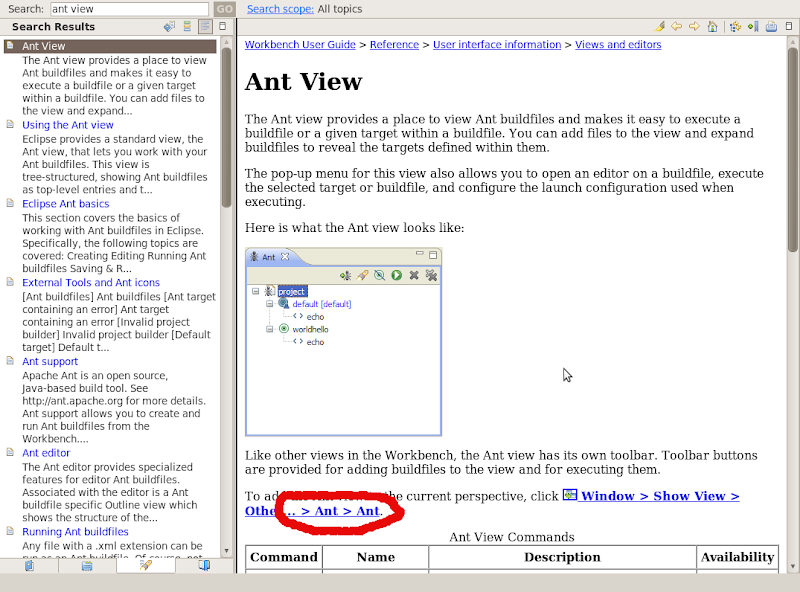
Task: Open User interface information breadcrumb
Action: point(497,44)
